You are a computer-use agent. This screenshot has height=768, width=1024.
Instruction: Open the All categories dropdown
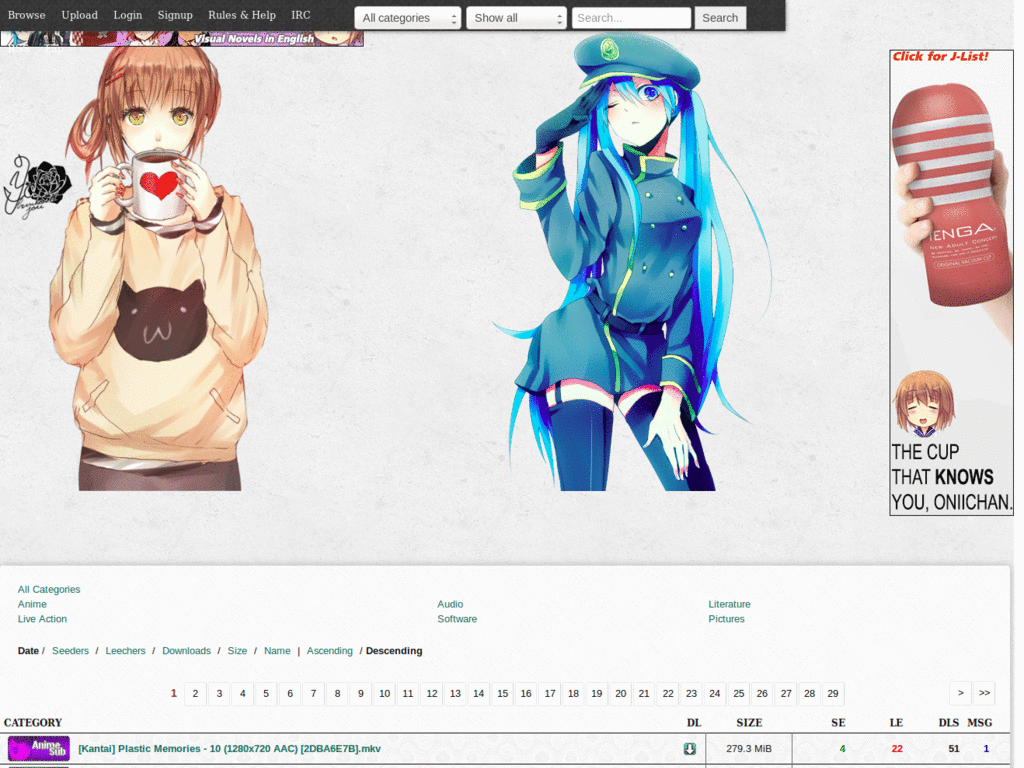point(408,18)
